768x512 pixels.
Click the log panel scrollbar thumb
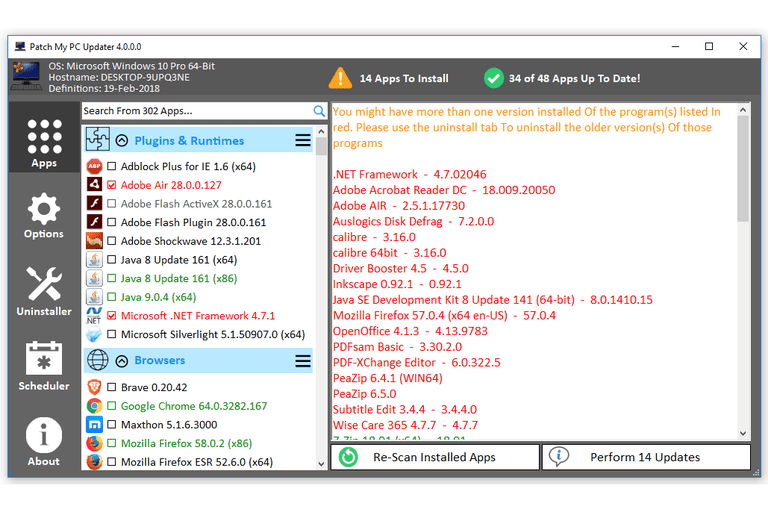743,169
